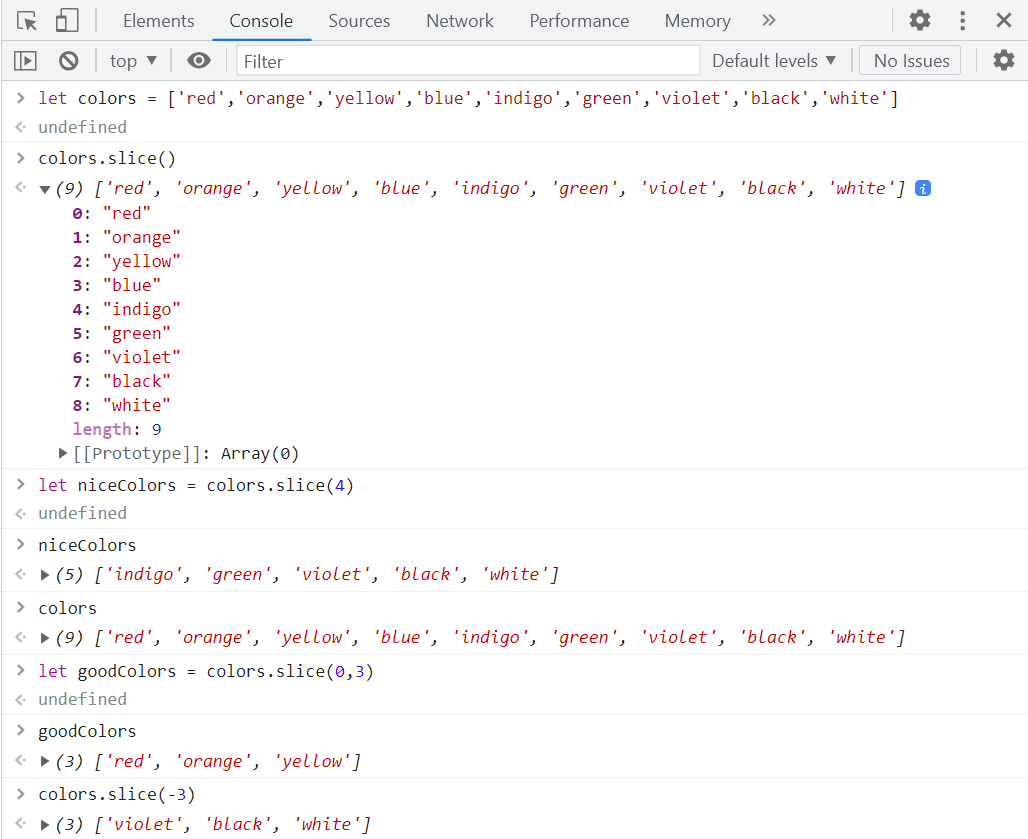Expand the goodColors three-item array result
The width and height of the screenshot is (1028, 839).
(45, 761)
